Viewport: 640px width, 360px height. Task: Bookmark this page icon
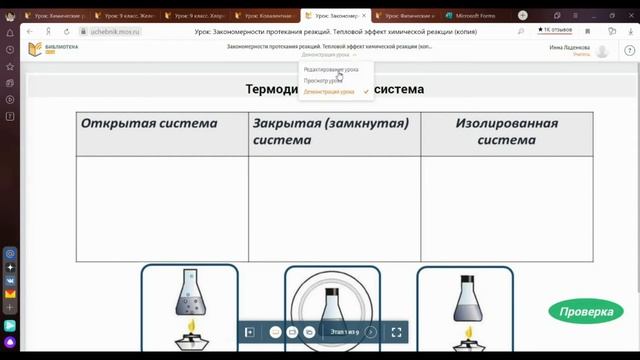[x=588, y=31]
